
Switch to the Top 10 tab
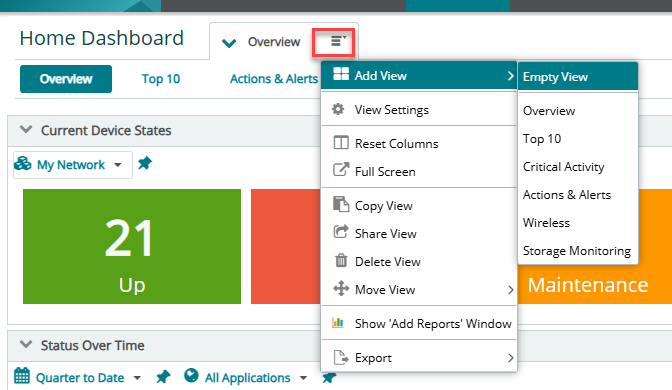point(161,79)
